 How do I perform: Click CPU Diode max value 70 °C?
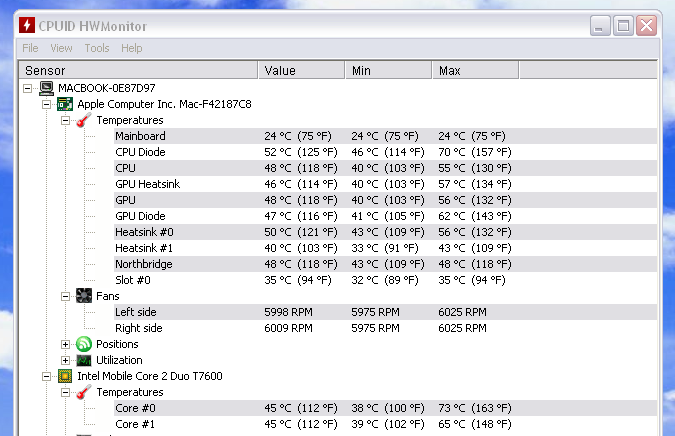tap(475, 152)
